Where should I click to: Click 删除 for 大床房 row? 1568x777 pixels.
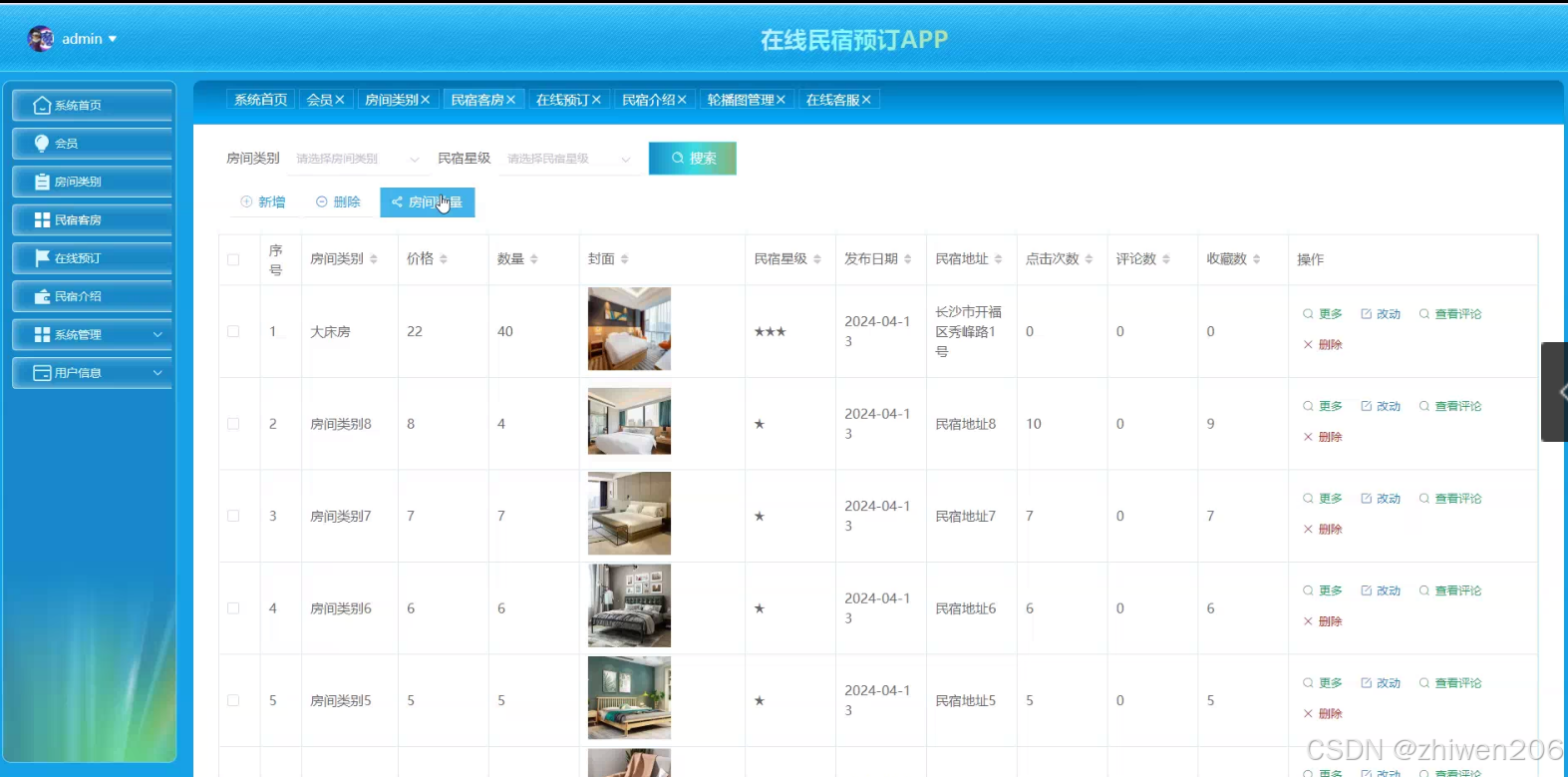pyautogui.click(x=1323, y=345)
